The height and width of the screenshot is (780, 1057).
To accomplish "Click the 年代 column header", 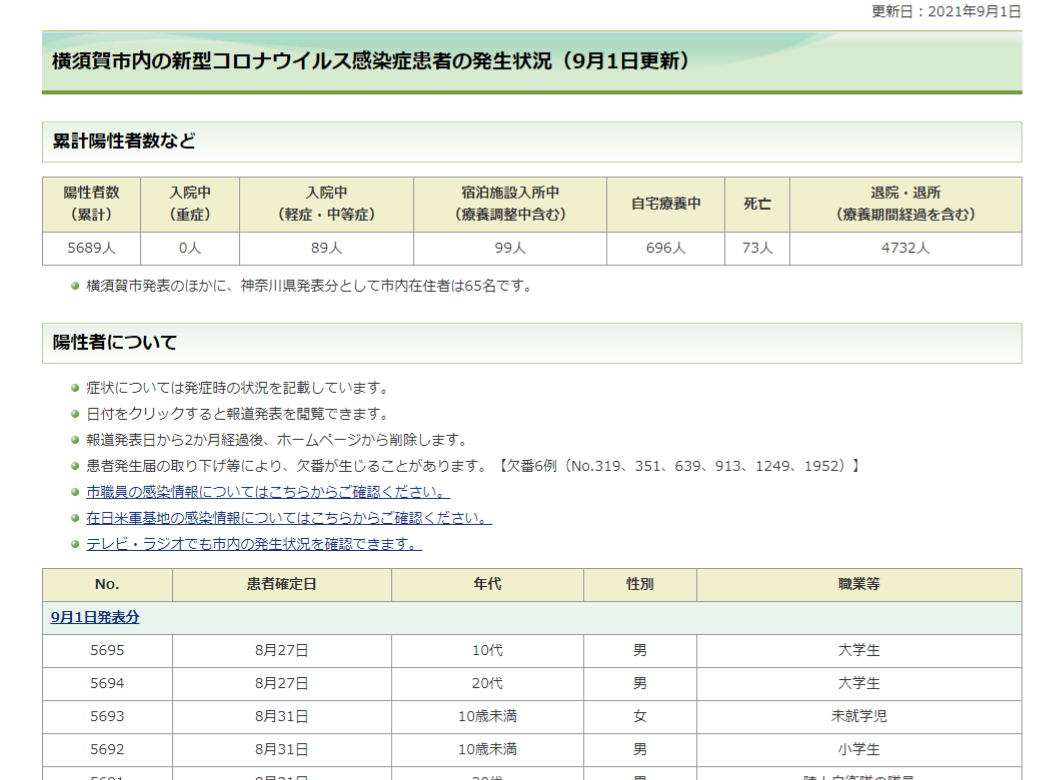I will [x=487, y=584].
